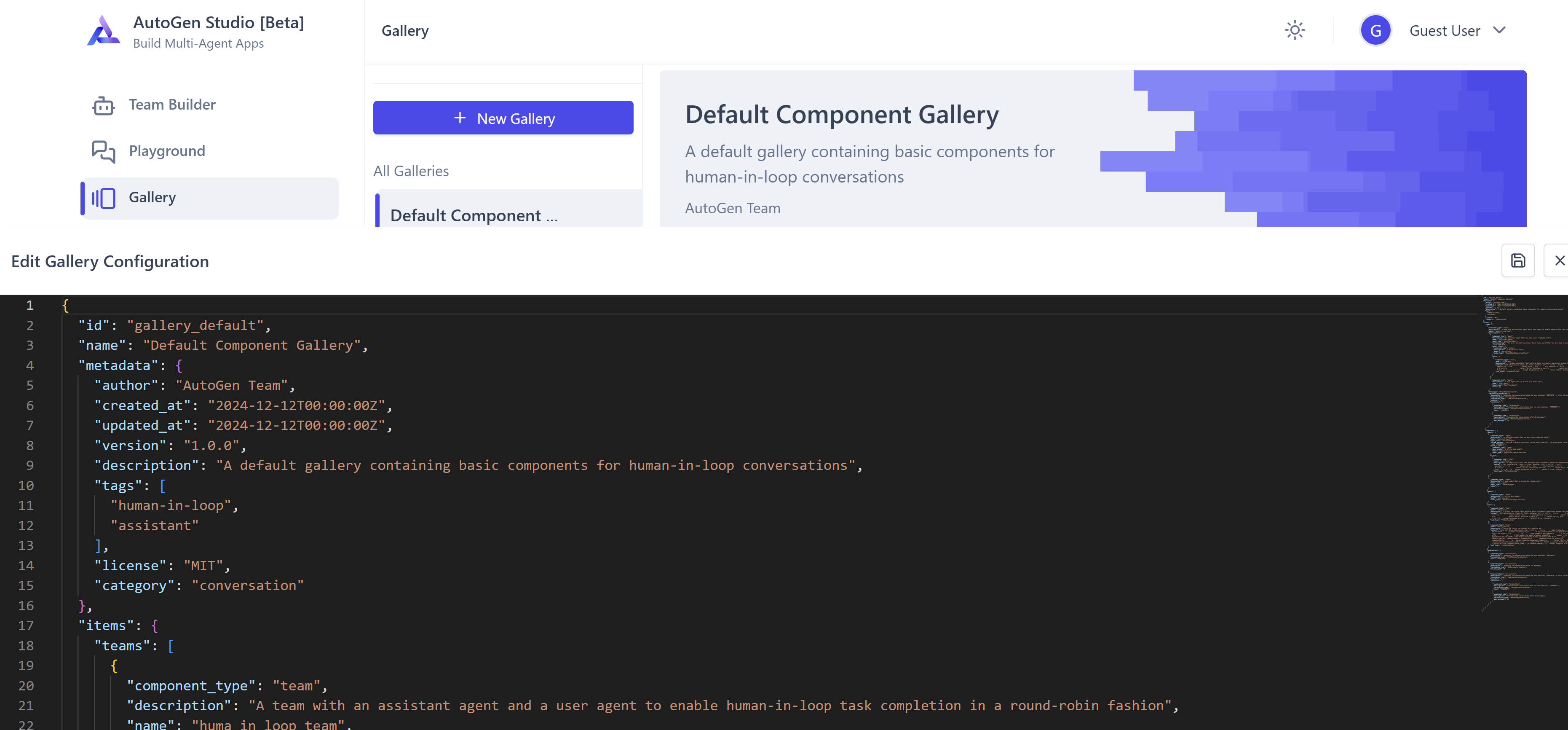Screen dimensions: 1568x730
Task: Click the New Gallery button
Action: (x=503, y=118)
